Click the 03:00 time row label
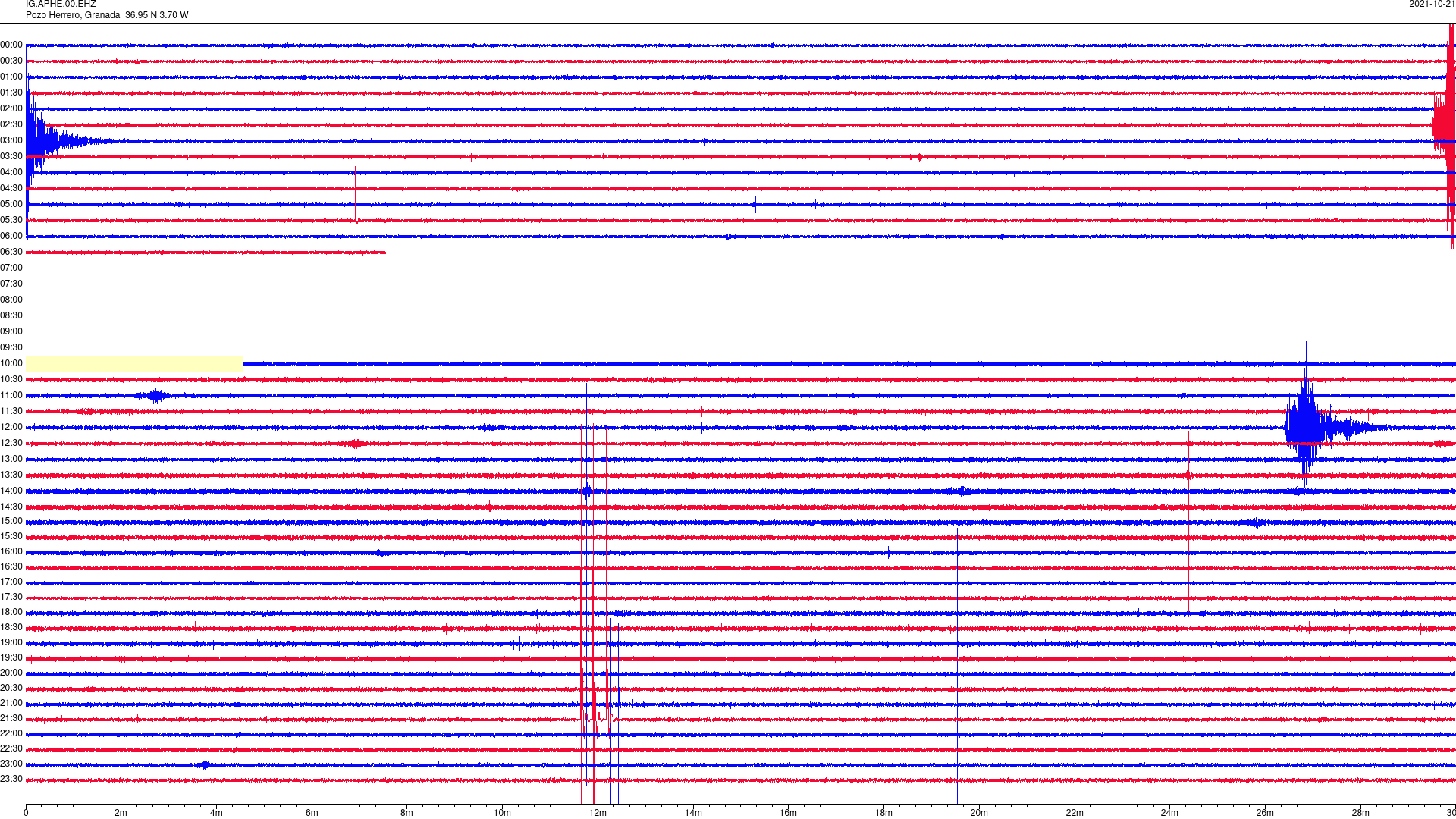This screenshot has width=1456, height=819. [x=11, y=140]
